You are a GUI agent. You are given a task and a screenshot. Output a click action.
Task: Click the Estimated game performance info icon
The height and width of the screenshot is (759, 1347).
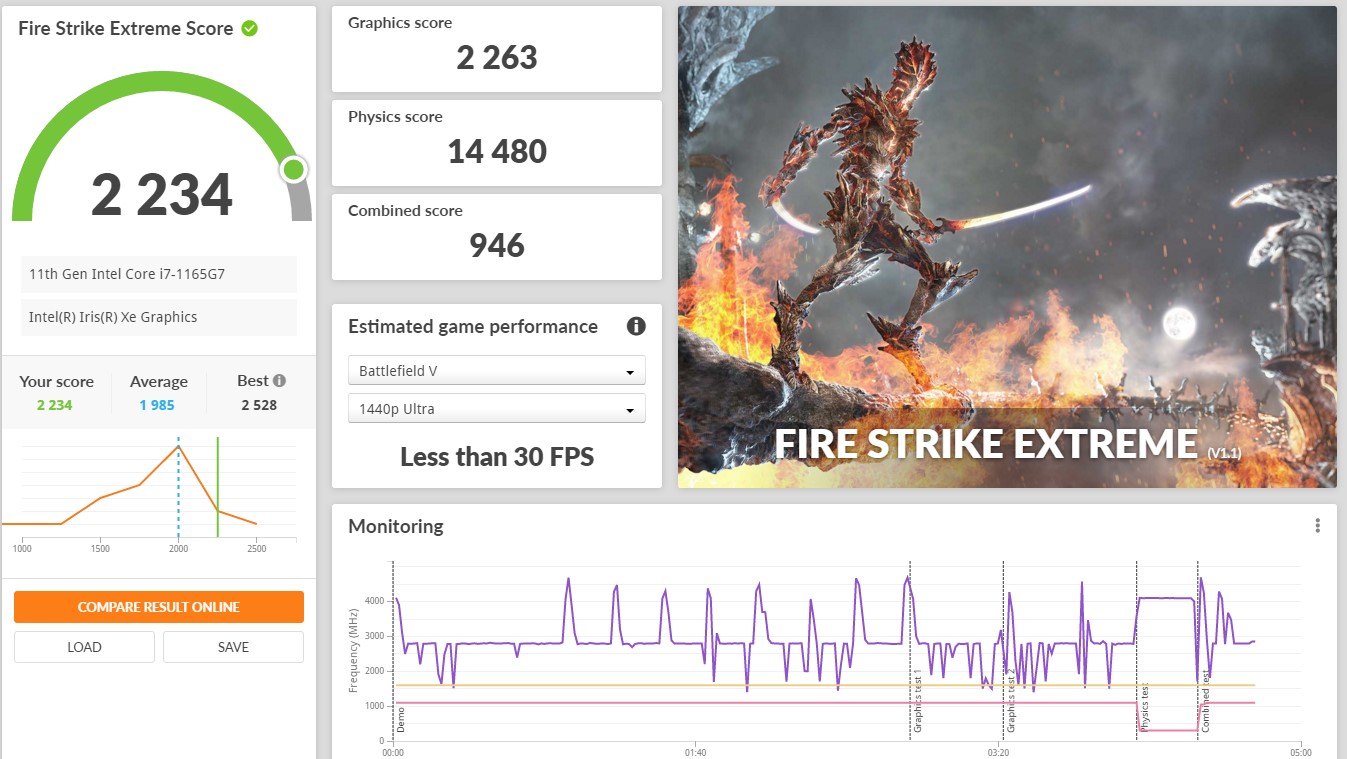[636, 326]
